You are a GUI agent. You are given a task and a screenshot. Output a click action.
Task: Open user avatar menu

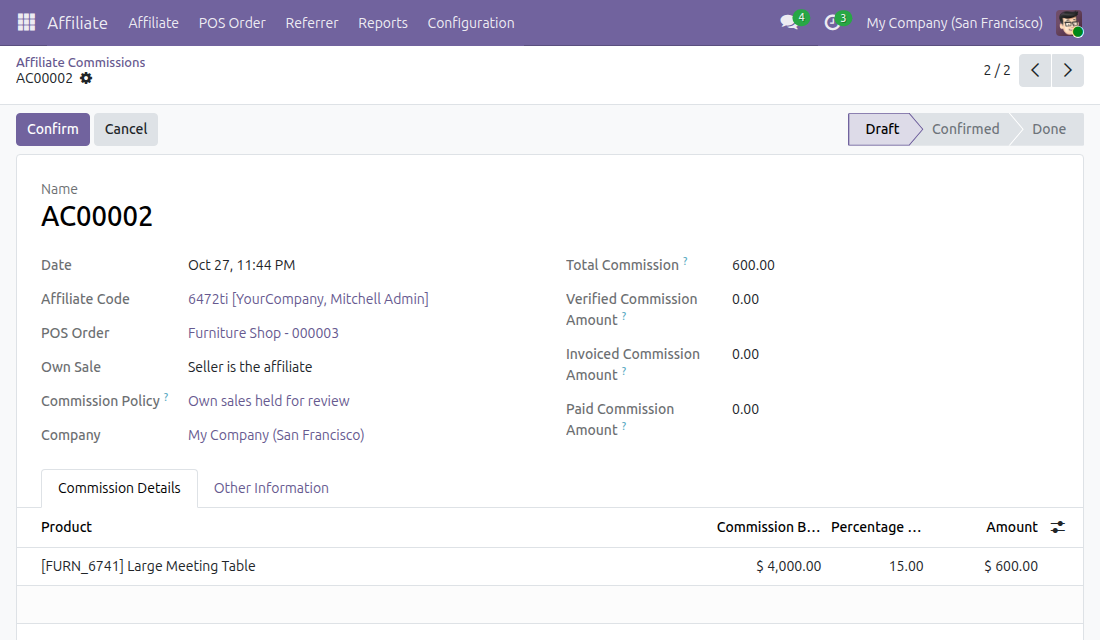coord(1069,22)
